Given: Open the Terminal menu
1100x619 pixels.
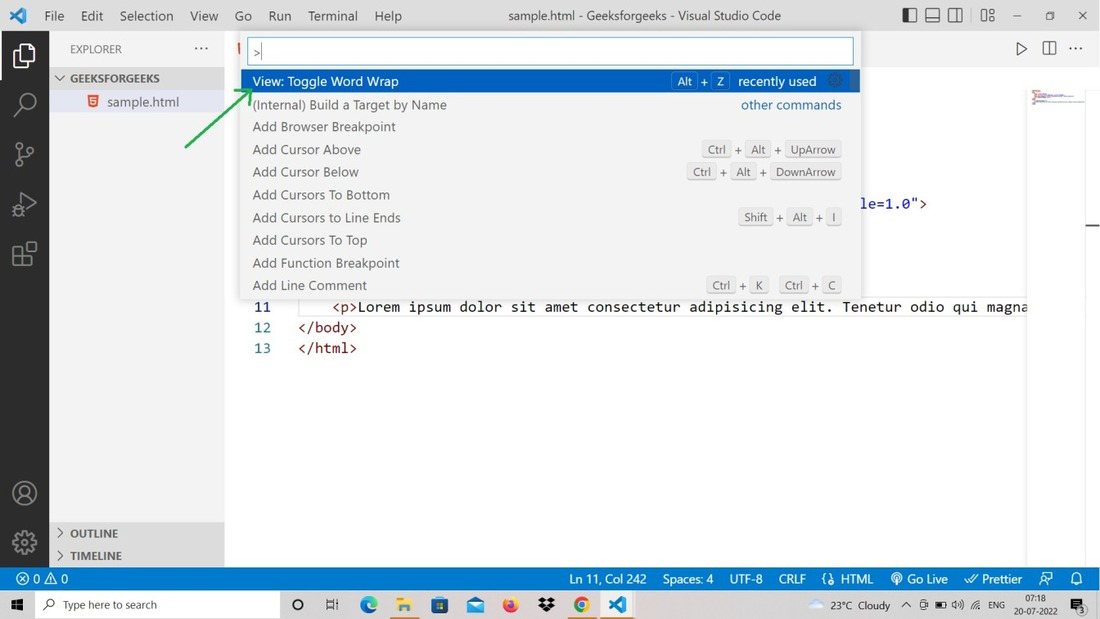Looking at the screenshot, I should tap(333, 15).
